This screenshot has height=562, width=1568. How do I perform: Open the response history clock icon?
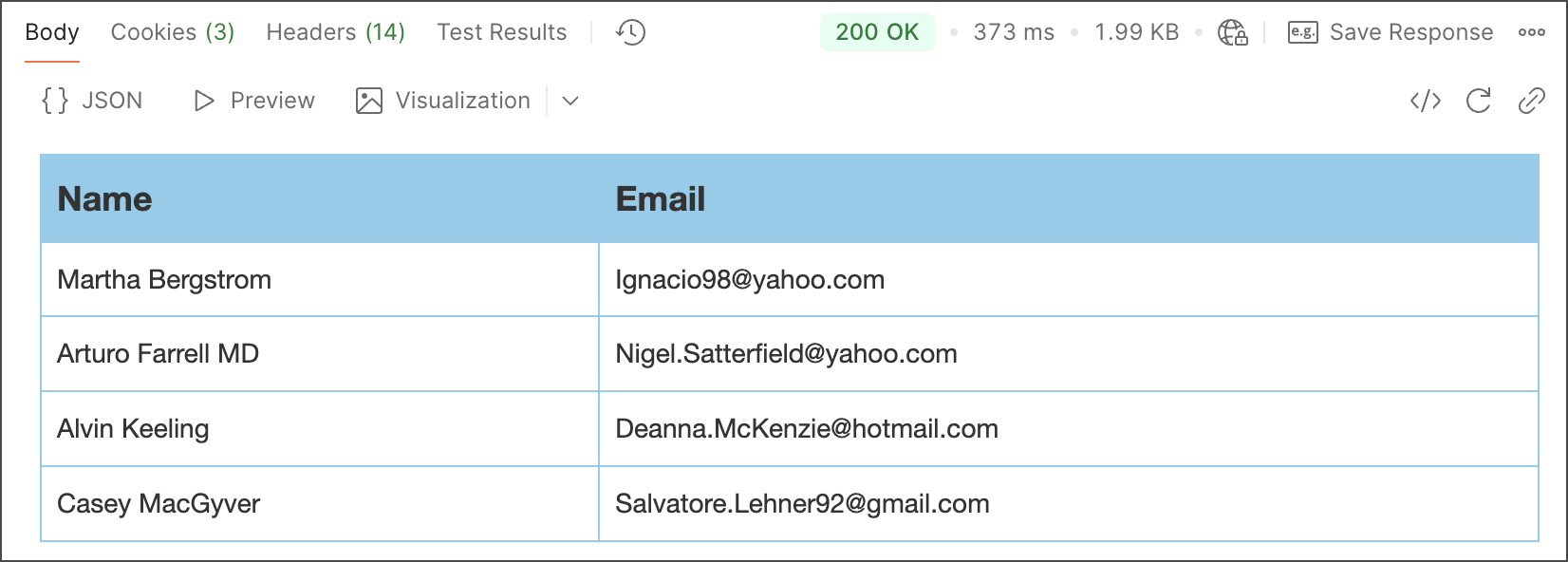pyautogui.click(x=630, y=32)
